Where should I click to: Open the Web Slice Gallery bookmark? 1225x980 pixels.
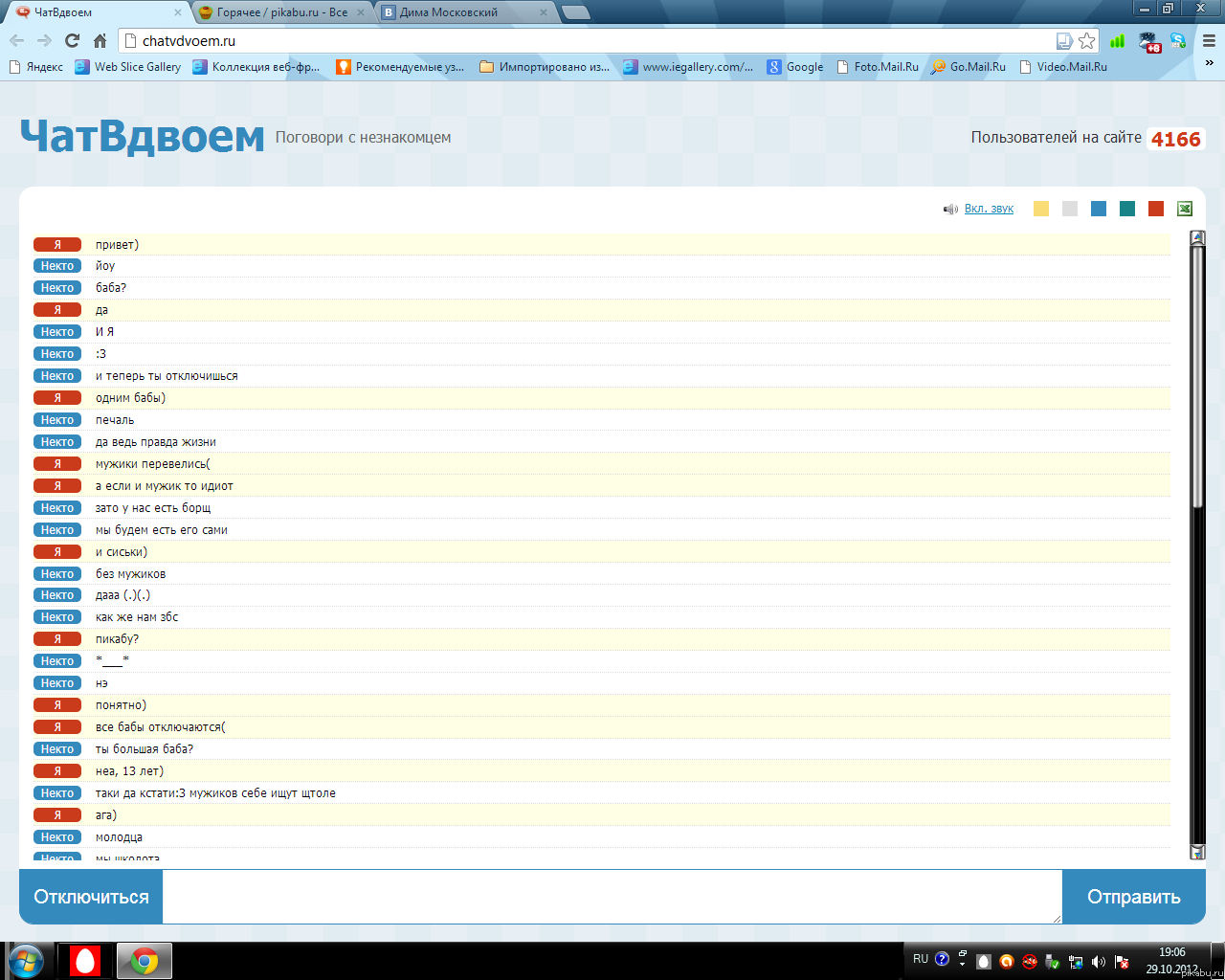click(x=128, y=67)
